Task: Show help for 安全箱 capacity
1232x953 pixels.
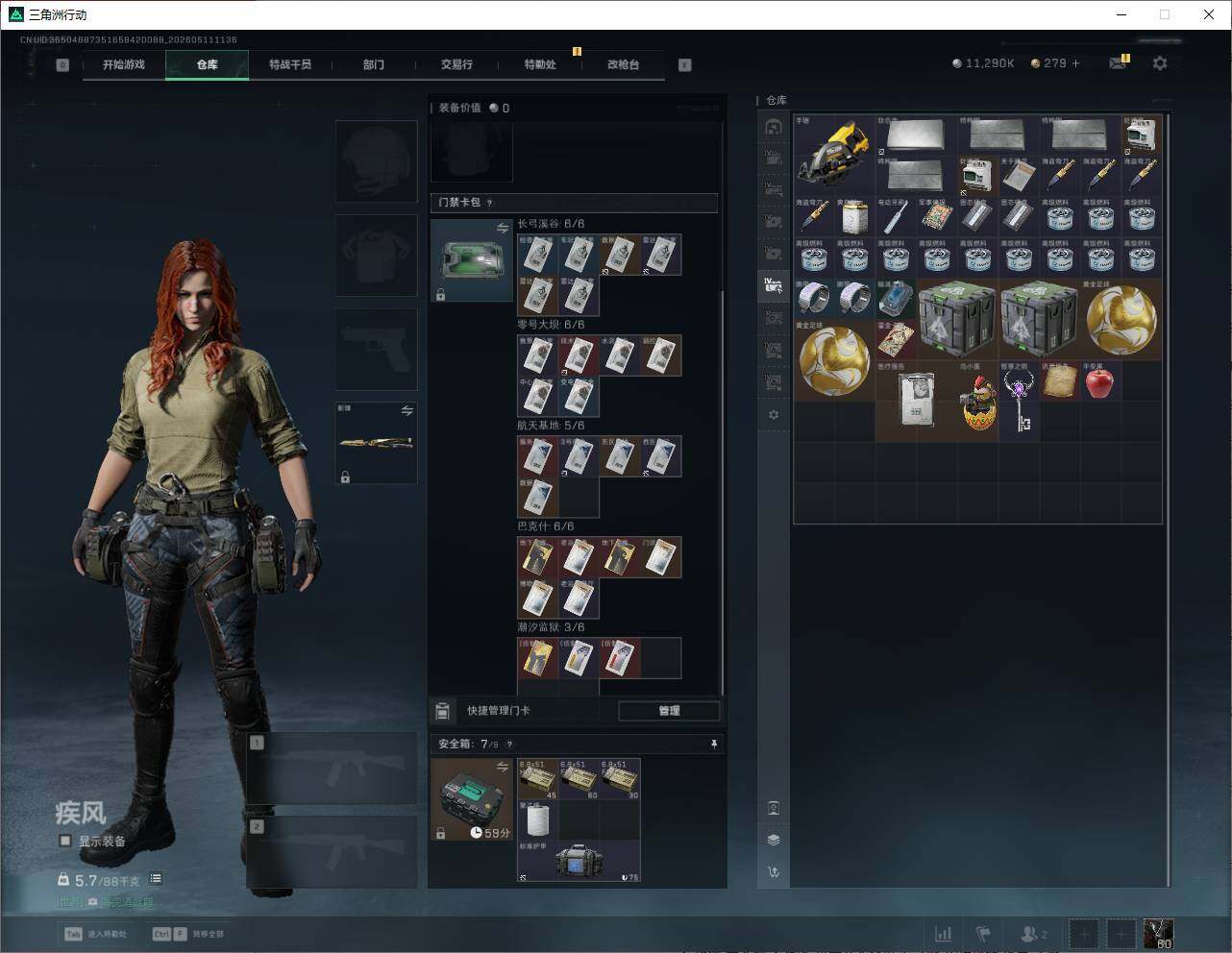Action: click(x=509, y=744)
